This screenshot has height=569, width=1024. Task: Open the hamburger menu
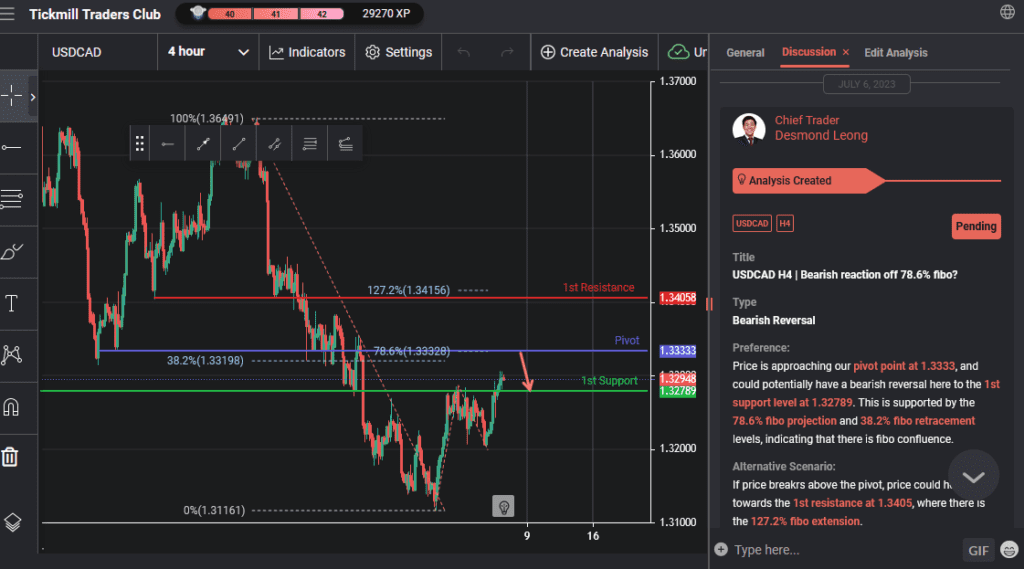coord(9,14)
